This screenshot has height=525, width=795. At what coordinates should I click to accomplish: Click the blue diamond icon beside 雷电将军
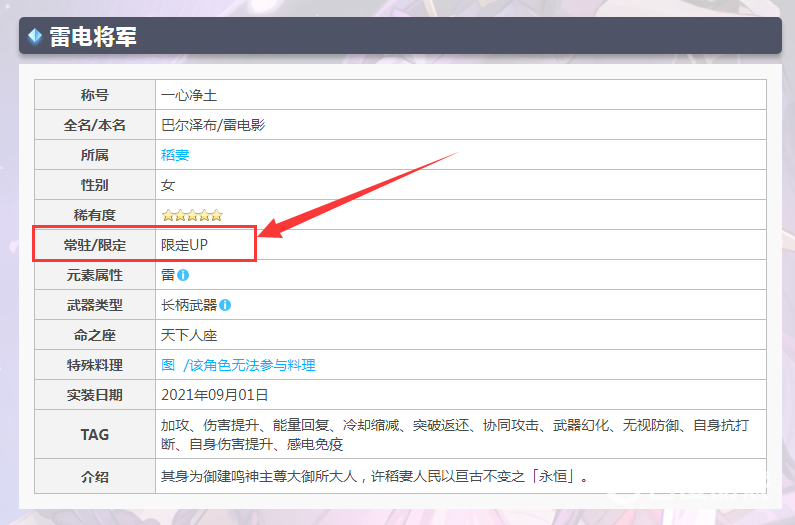point(35,36)
